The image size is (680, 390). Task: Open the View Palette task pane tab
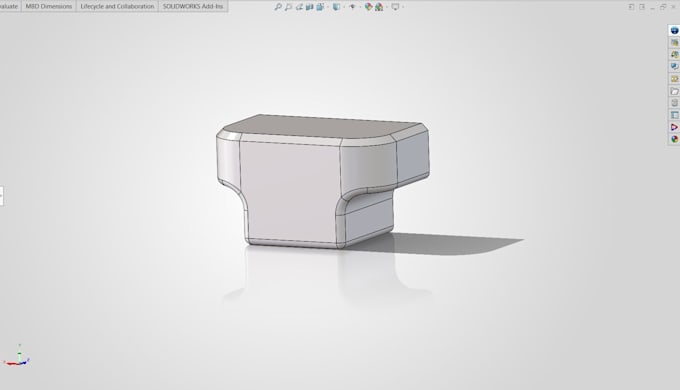coord(674,115)
